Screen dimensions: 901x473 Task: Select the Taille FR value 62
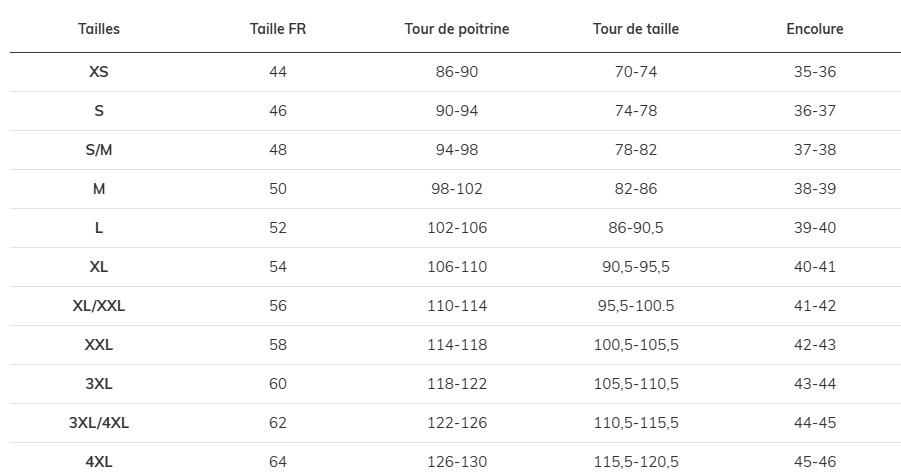pyautogui.click(x=278, y=423)
